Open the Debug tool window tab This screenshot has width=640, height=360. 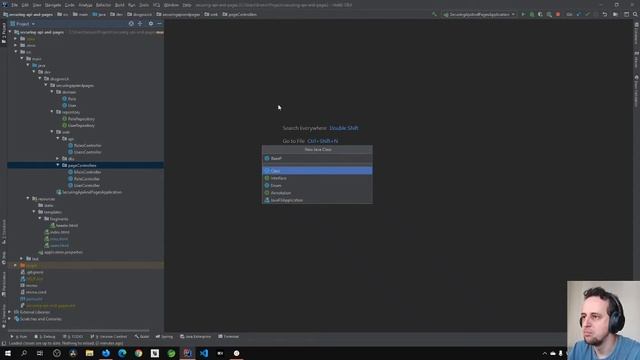pyautogui.click(x=45, y=337)
